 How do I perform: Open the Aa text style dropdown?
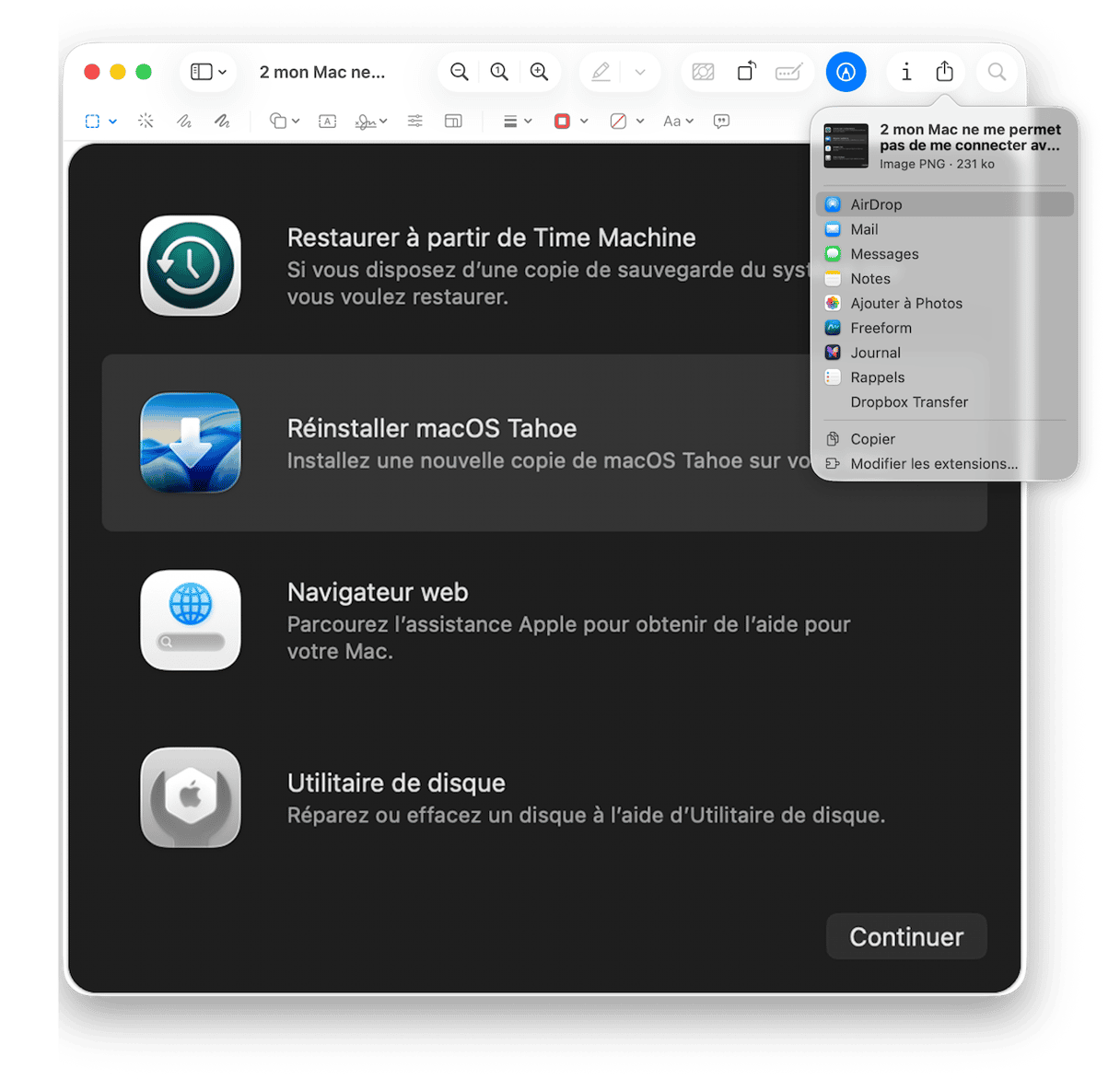pyautogui.click(x=678, y=121)
